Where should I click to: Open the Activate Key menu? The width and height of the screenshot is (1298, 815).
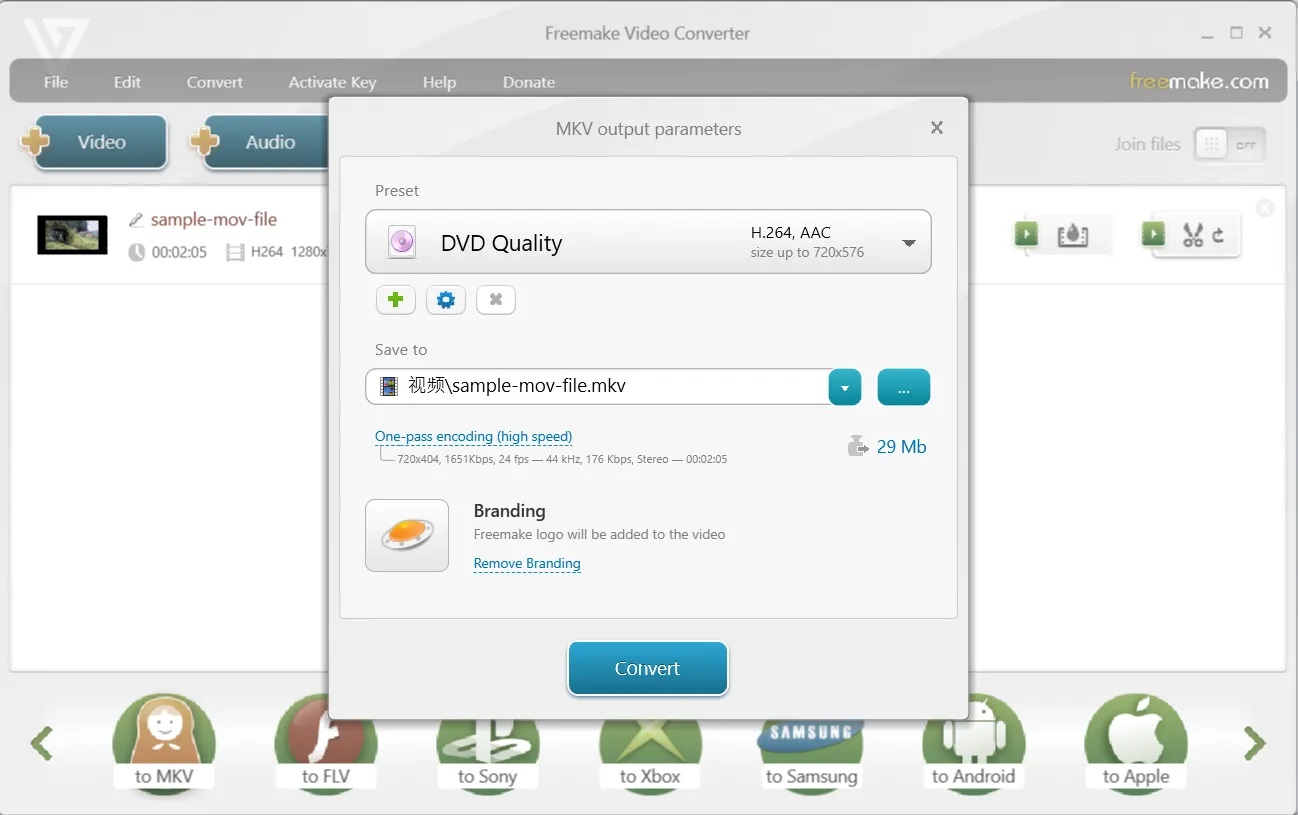point(332,82)
